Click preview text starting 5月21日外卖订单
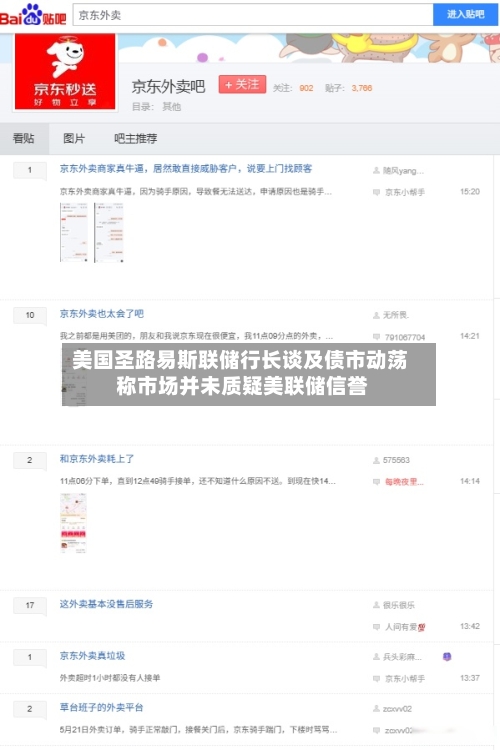Image resolution: width=500 pixels, height=750 pixels. [198, 730]
